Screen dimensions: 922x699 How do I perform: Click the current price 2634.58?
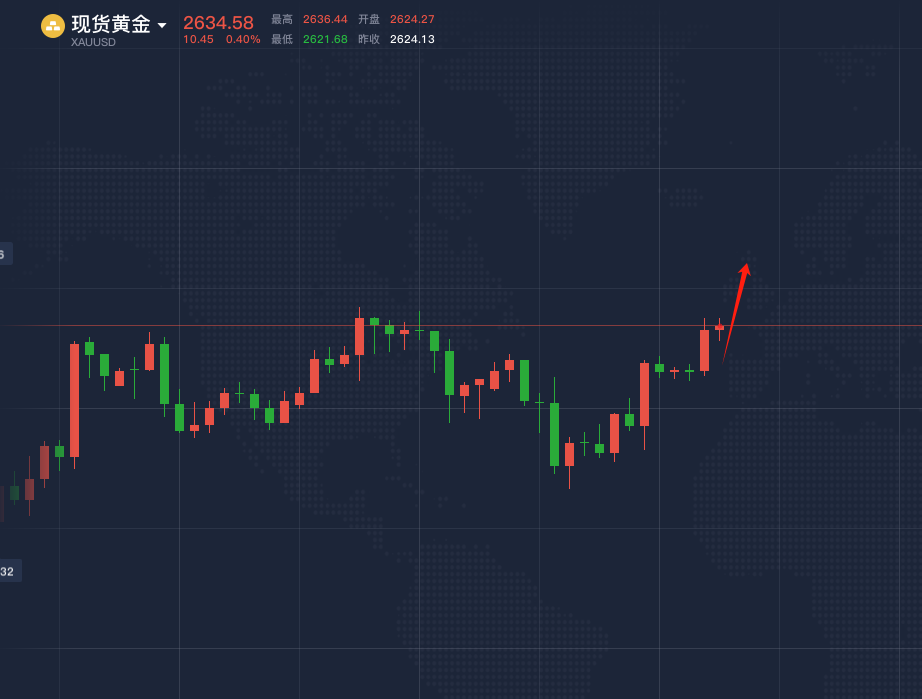point(218,23)
